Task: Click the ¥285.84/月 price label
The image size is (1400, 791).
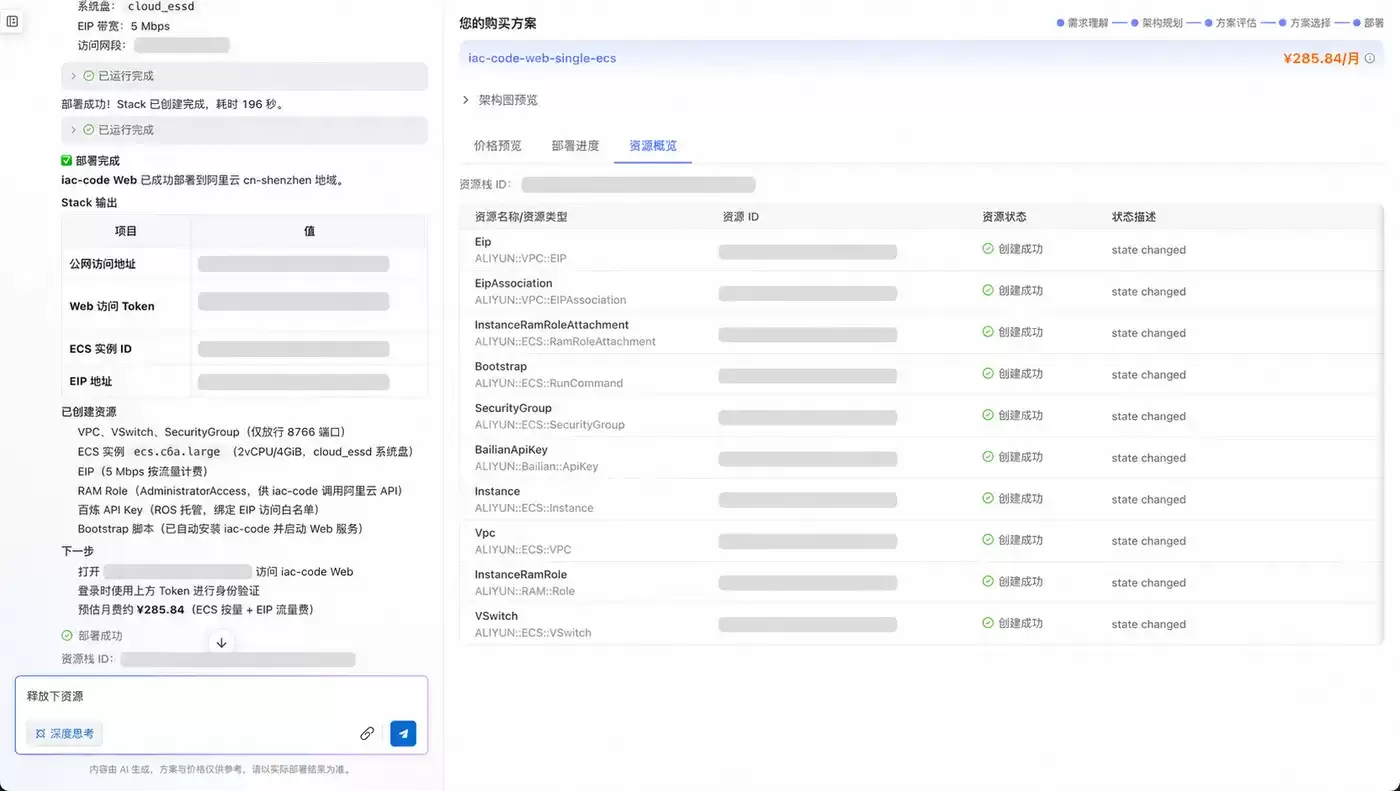Action: coord(1321,58)
